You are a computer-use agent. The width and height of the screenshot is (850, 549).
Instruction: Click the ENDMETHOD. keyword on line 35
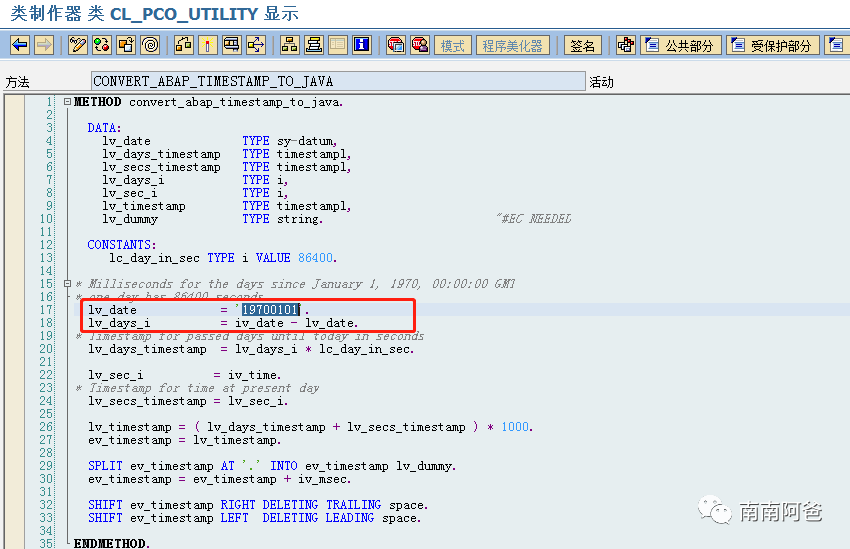click(112, 542)
